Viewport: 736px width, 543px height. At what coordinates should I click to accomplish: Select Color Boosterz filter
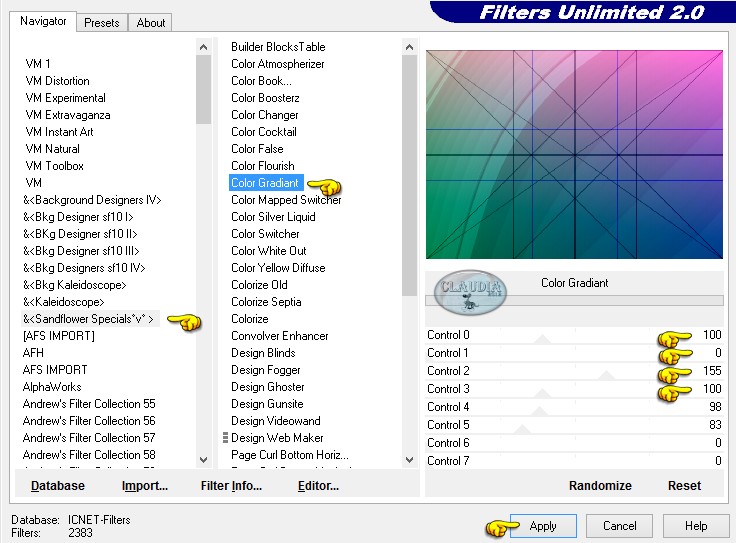click(265, 98)
